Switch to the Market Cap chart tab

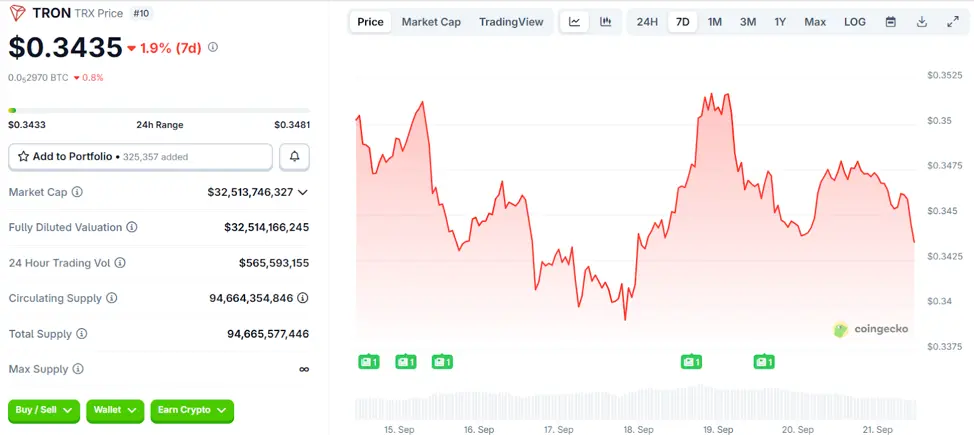[431, 22]
